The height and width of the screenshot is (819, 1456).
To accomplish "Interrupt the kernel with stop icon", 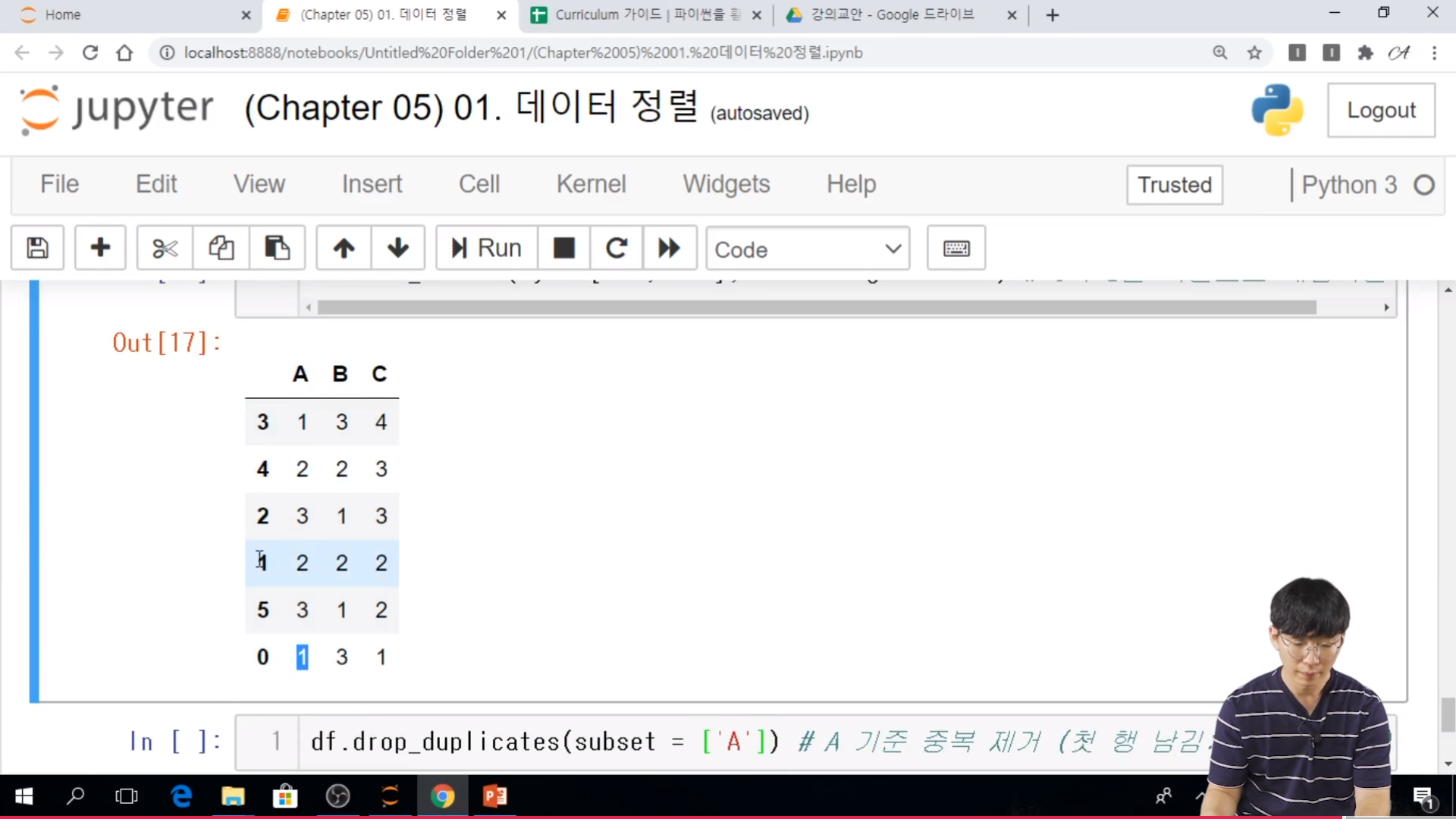I will [563, 248].
